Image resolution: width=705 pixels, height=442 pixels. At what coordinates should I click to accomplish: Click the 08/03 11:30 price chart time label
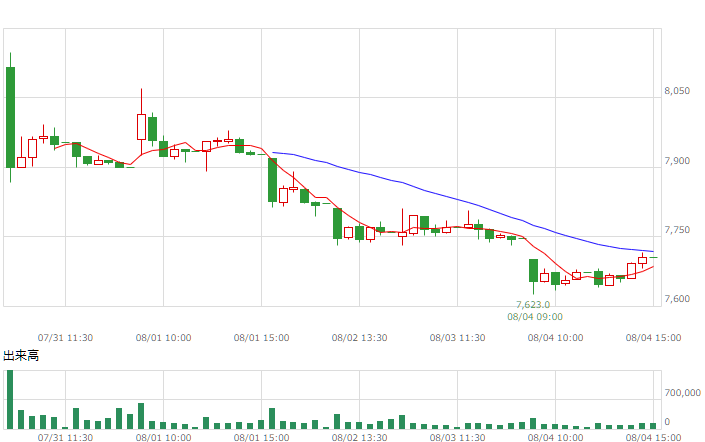tap(457, 338)
